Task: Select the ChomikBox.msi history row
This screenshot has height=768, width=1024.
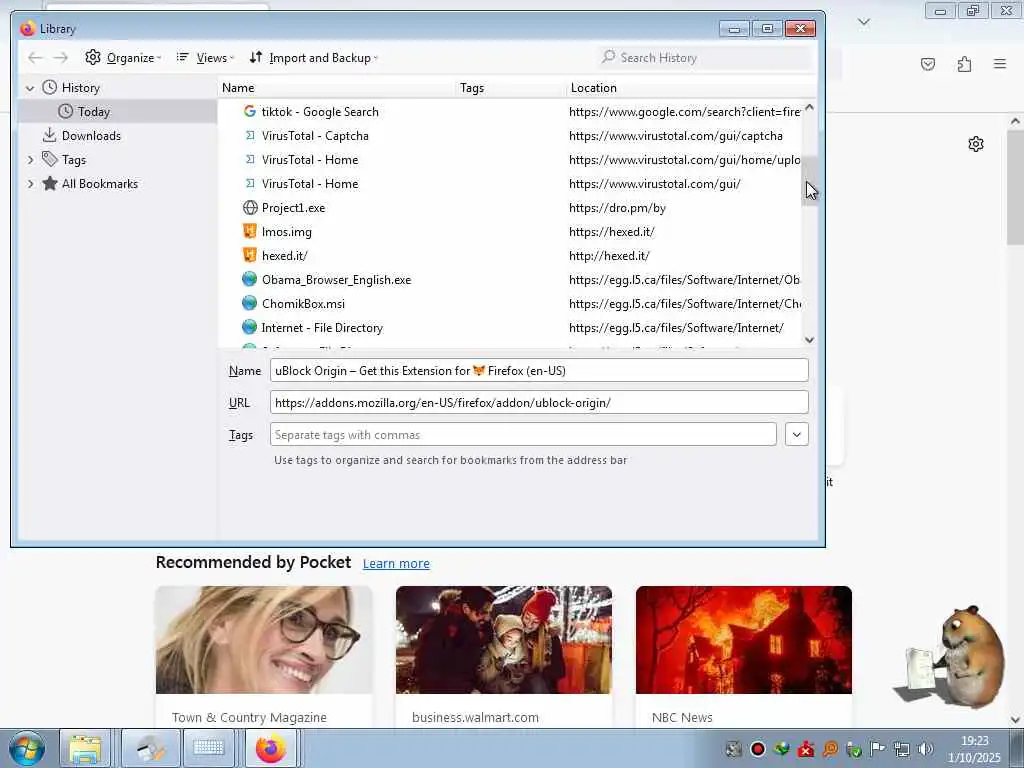Action: point(509,304)
